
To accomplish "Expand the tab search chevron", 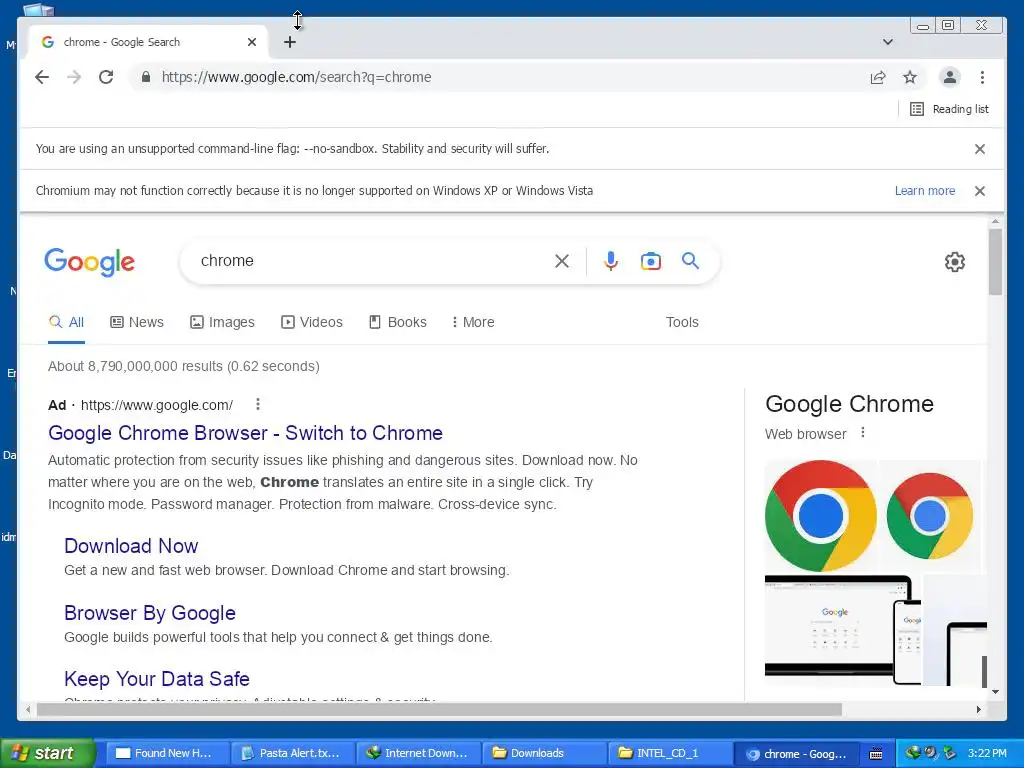I will (888, 42).
